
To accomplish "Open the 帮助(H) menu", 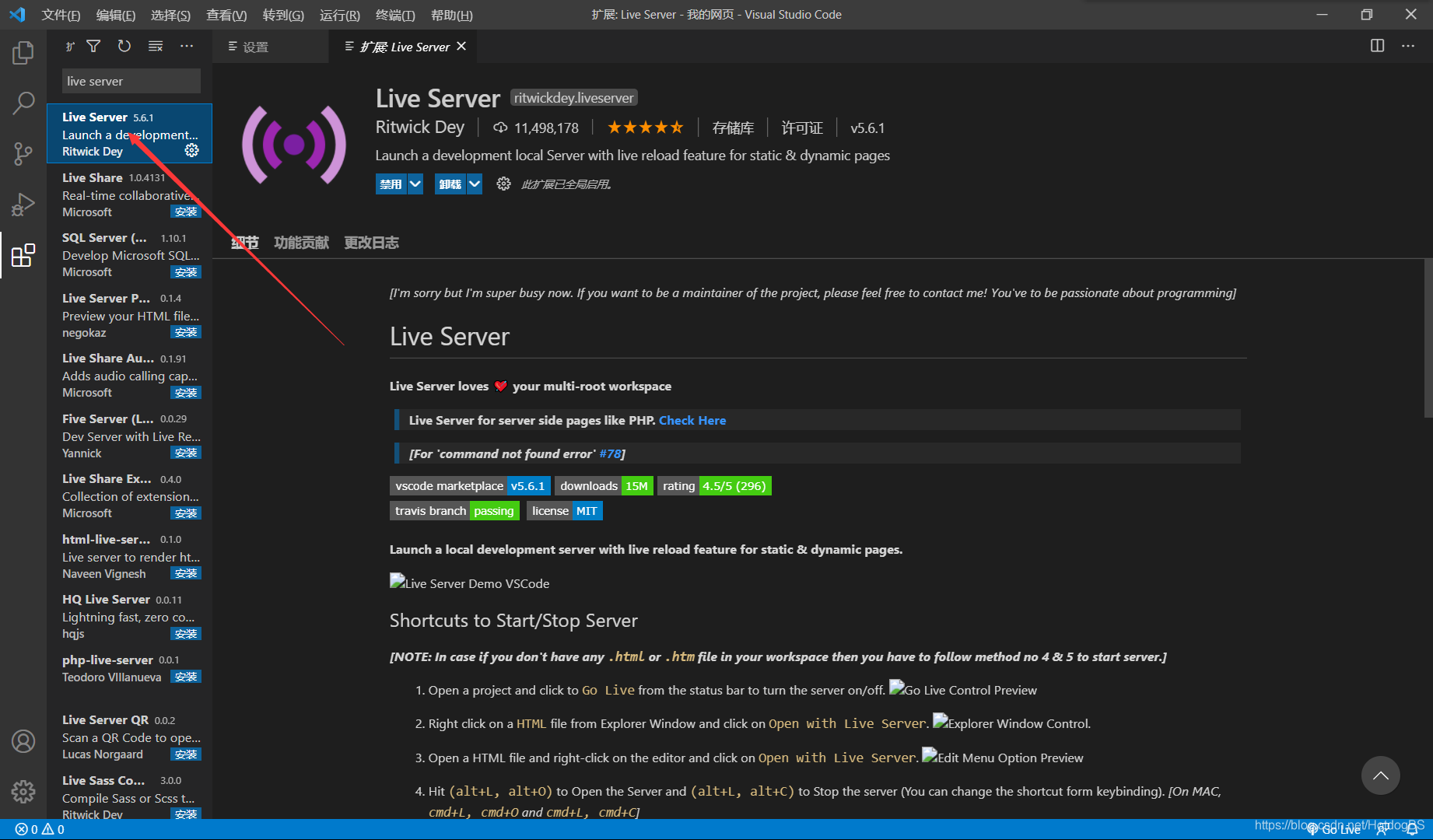I will (x=451, y=15).
